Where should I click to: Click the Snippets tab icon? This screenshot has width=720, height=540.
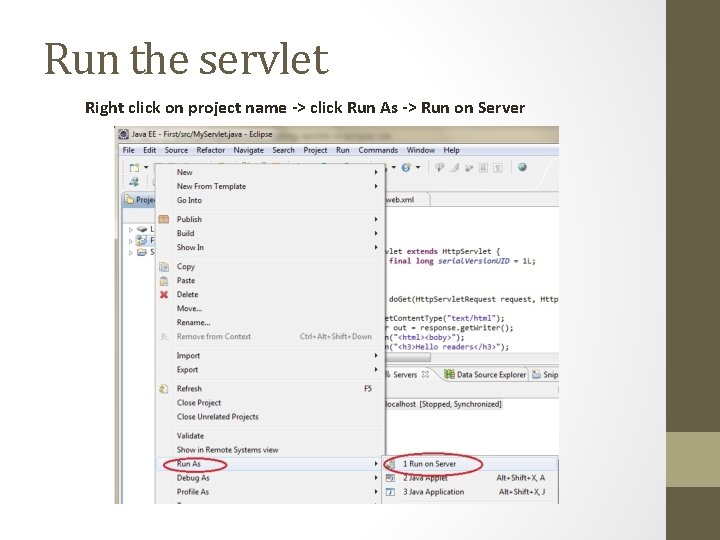tap(536, 375)
